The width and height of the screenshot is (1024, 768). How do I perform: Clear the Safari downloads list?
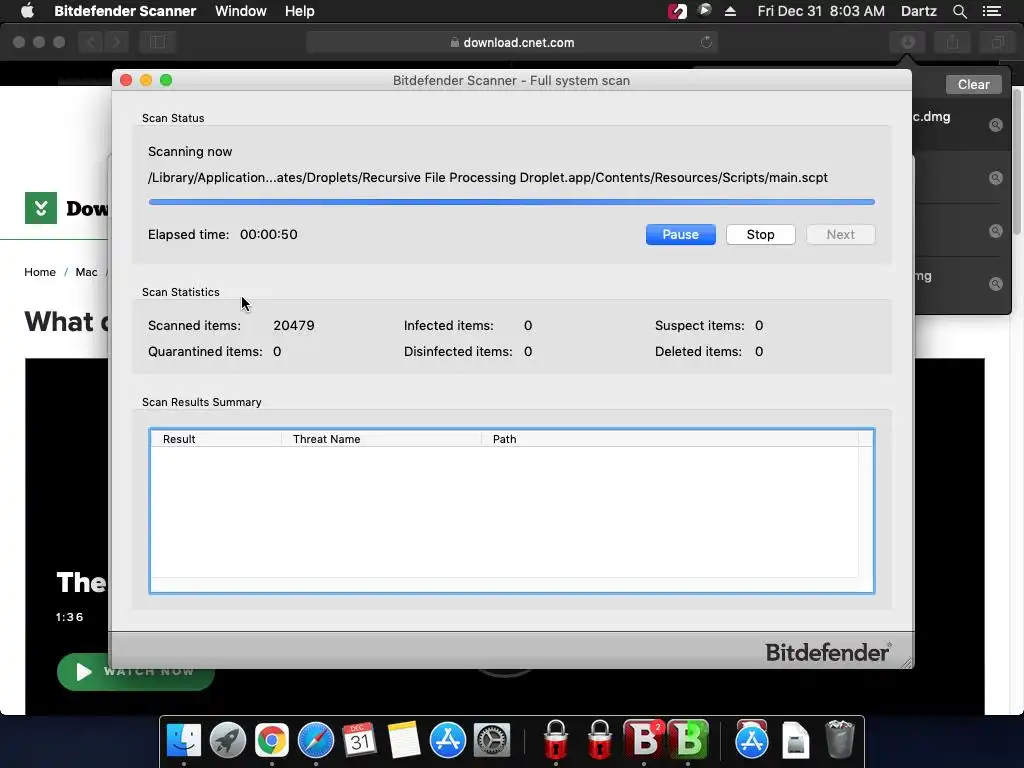(973, 84)
